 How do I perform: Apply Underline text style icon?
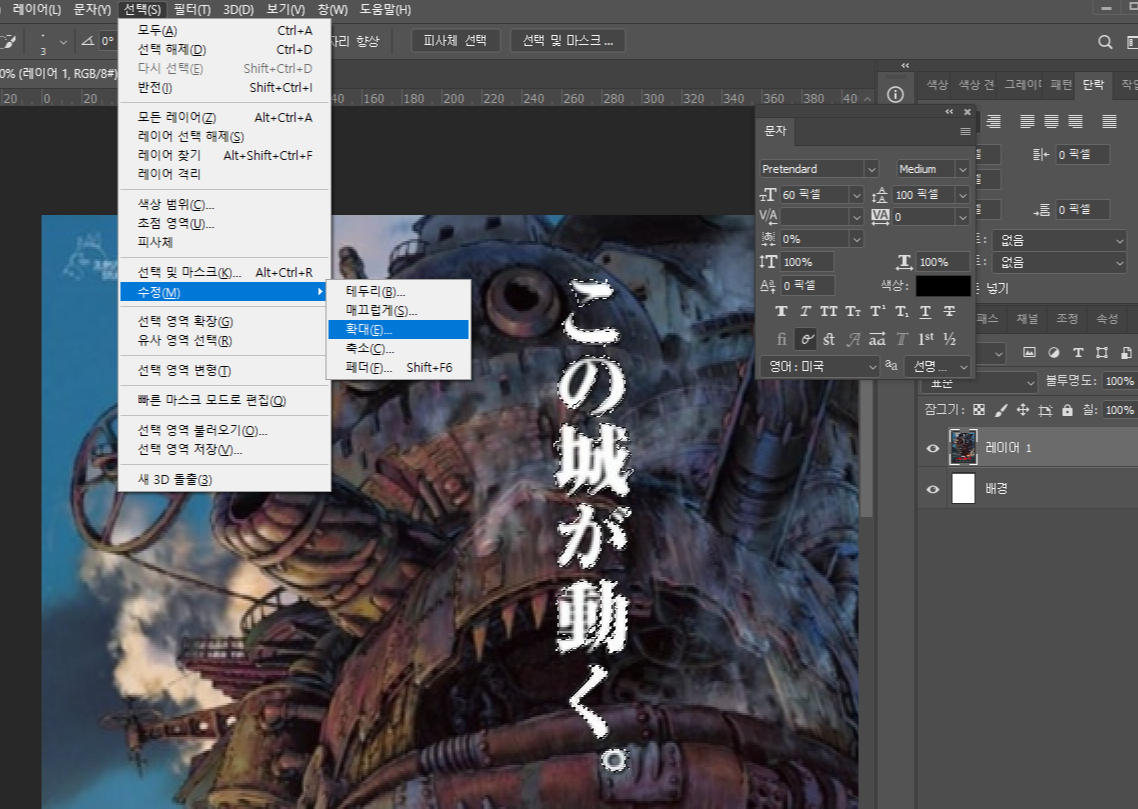click(x=925, y=311)
